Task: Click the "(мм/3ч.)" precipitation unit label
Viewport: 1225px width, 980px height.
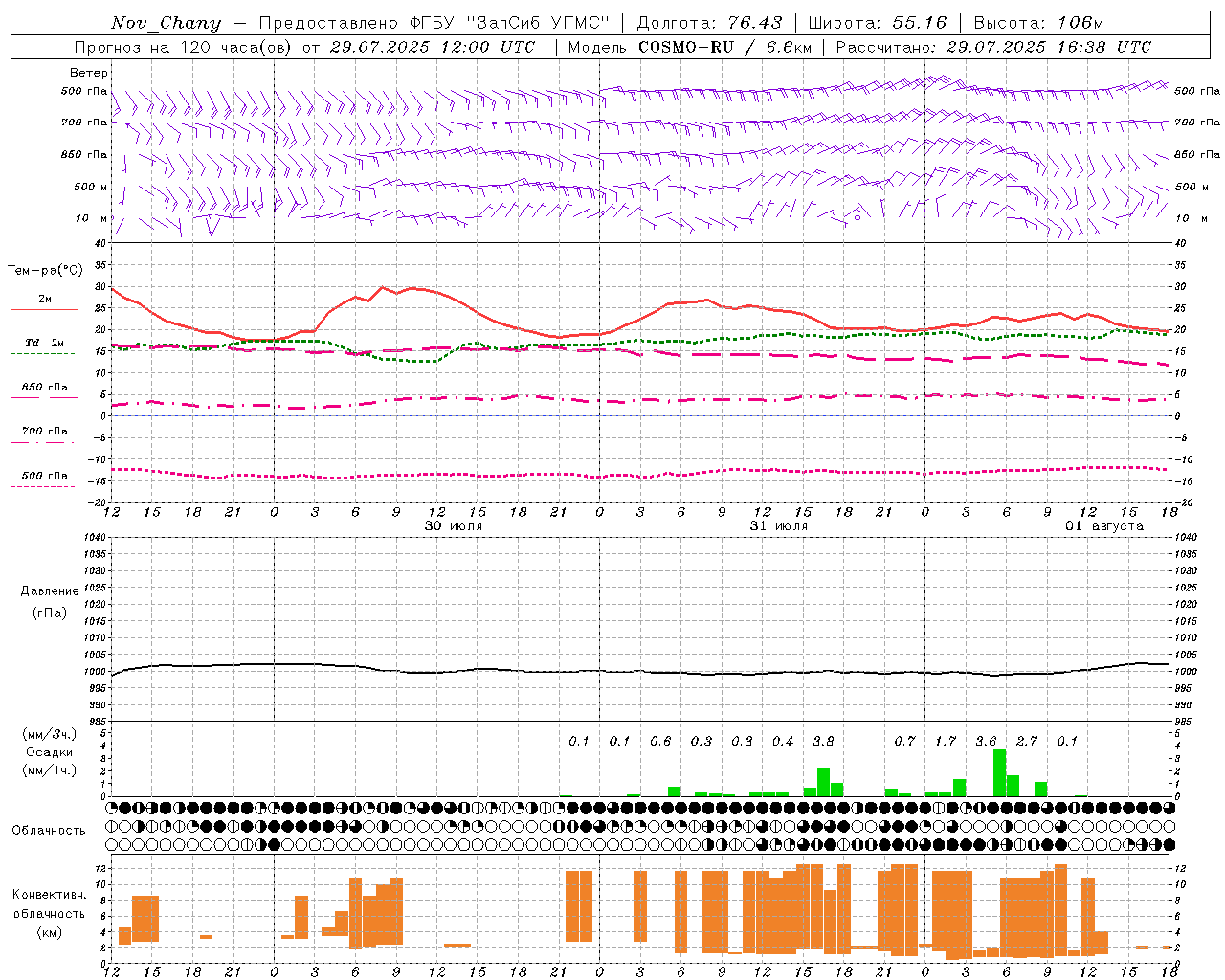Action: point(50,734)
